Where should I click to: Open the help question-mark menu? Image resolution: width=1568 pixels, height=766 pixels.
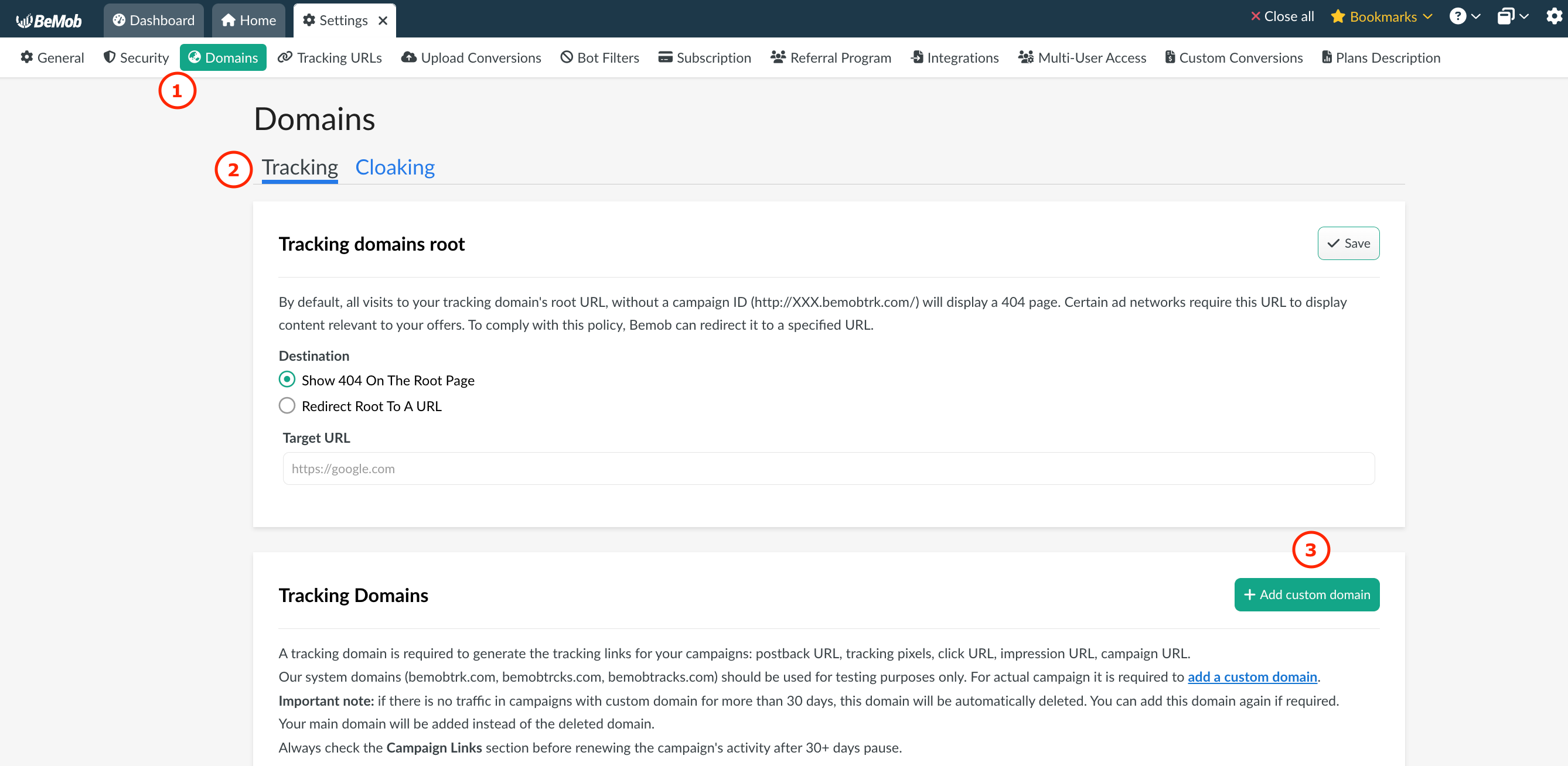(x=1464, y=16)
